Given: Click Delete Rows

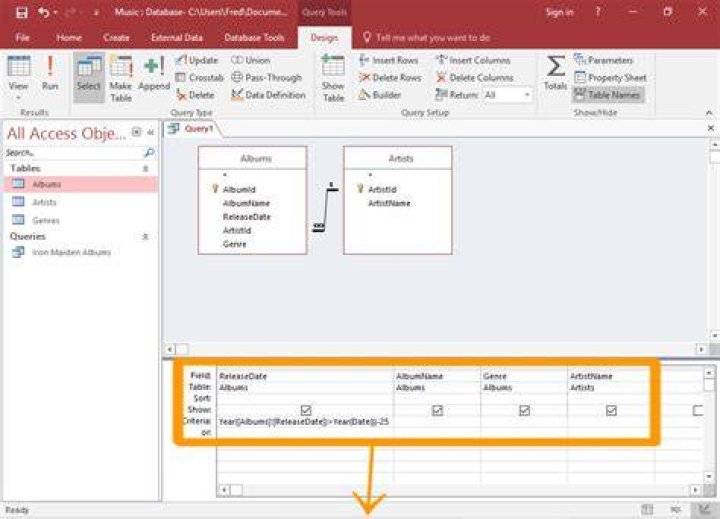Looking at the screenshot, I should (x=390, y=78).
